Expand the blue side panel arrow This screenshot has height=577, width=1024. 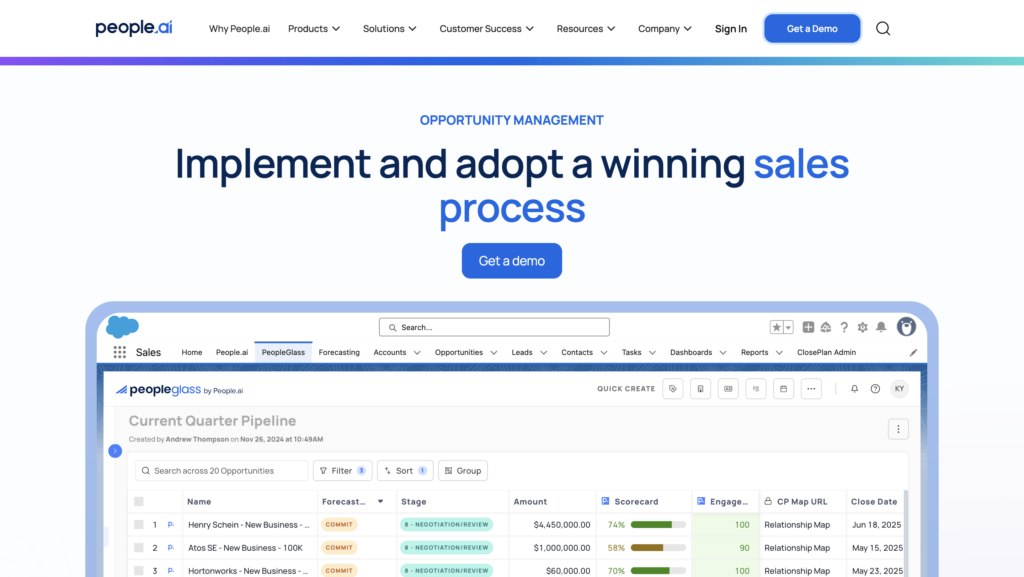115,451
